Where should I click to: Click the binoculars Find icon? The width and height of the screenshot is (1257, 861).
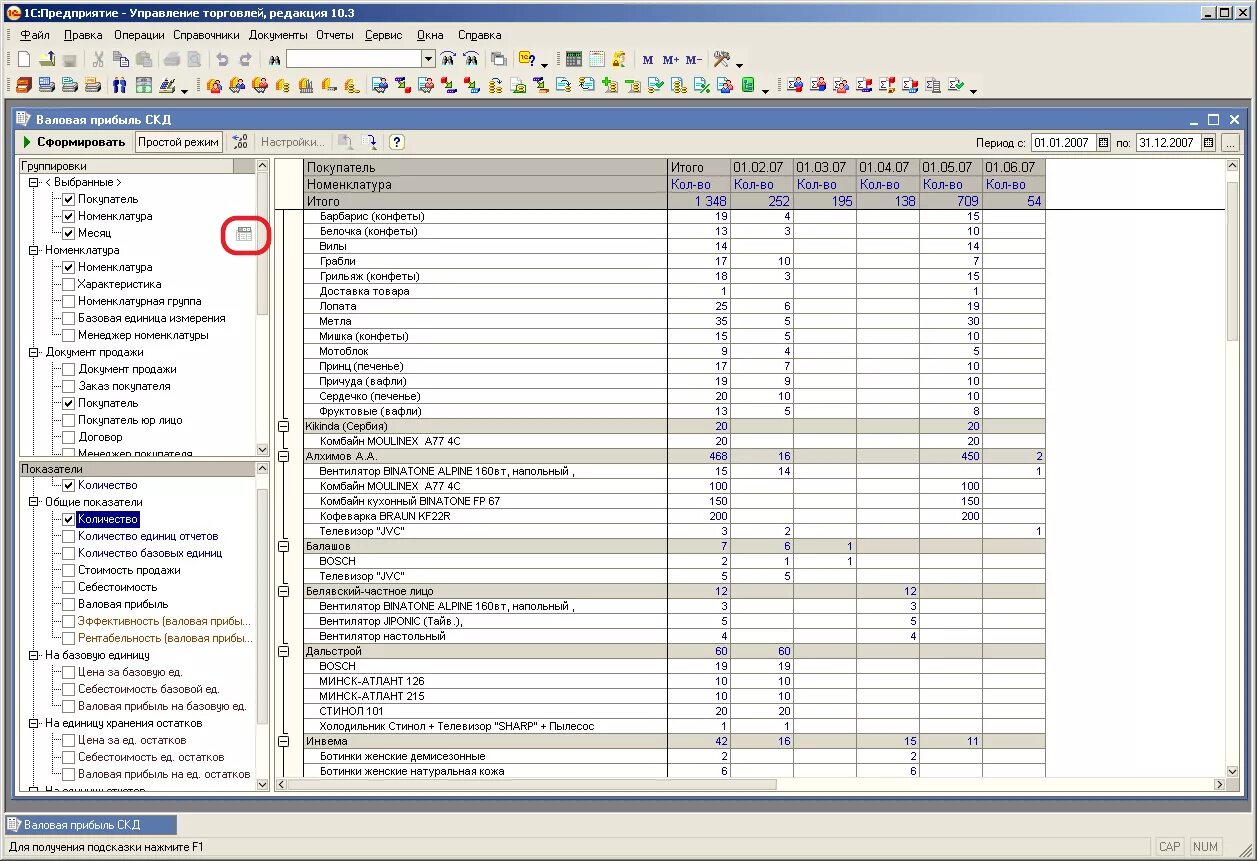pyautogui.click(x=274, y=60)
